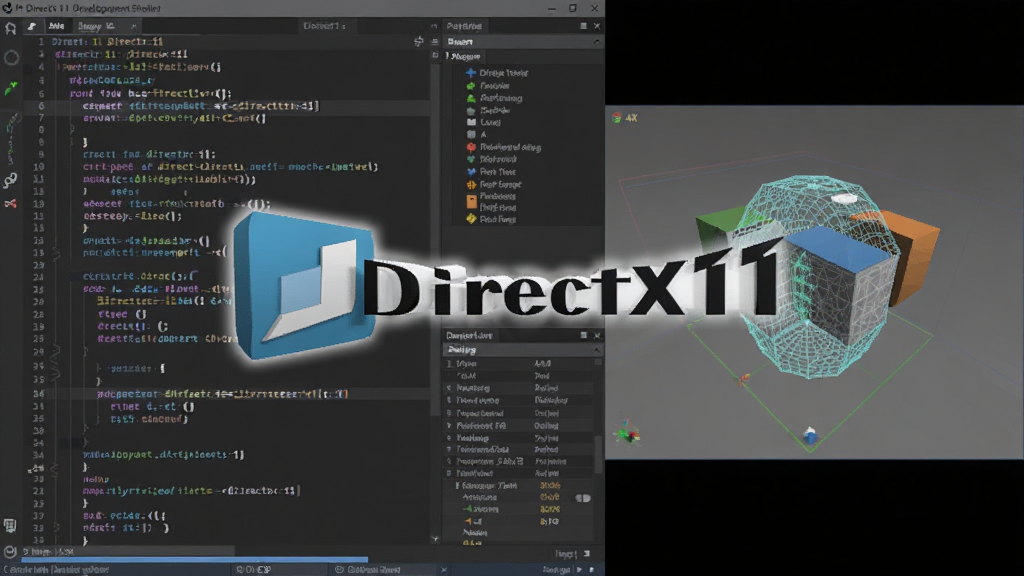
Task: Switch to the second editor file tab
Action: coord(56,26)
